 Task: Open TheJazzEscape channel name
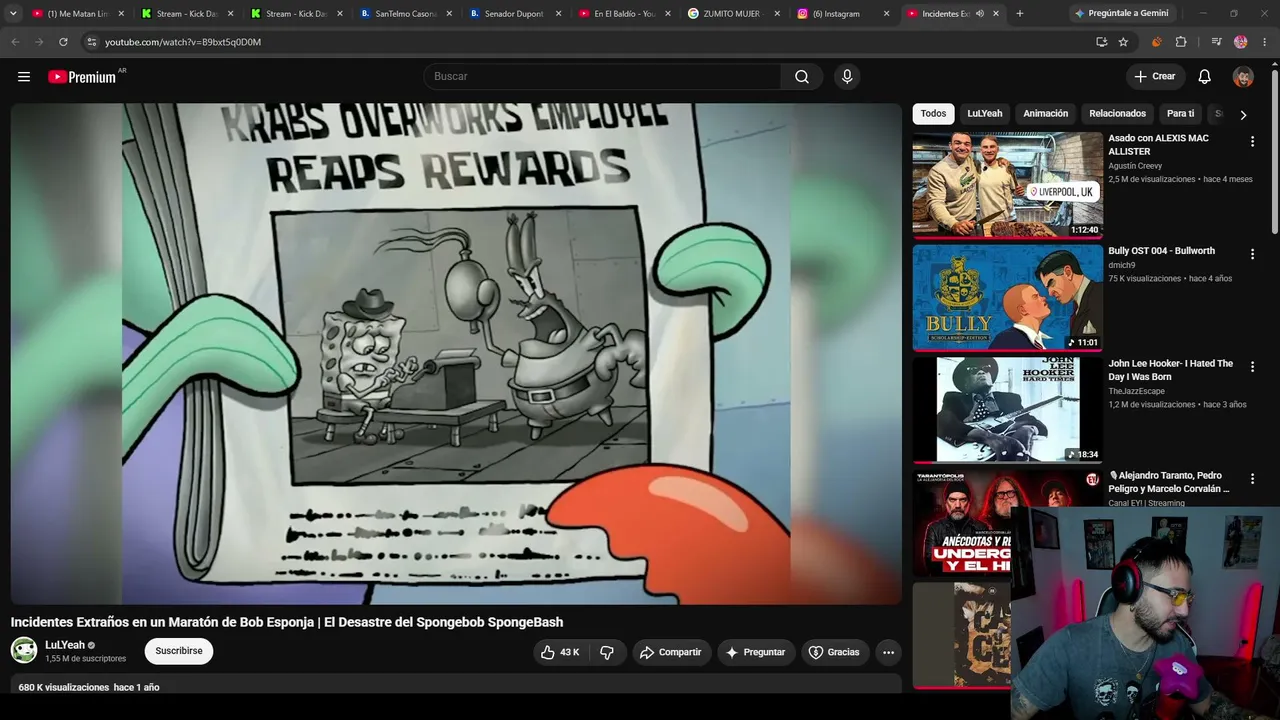[1137, 391]
